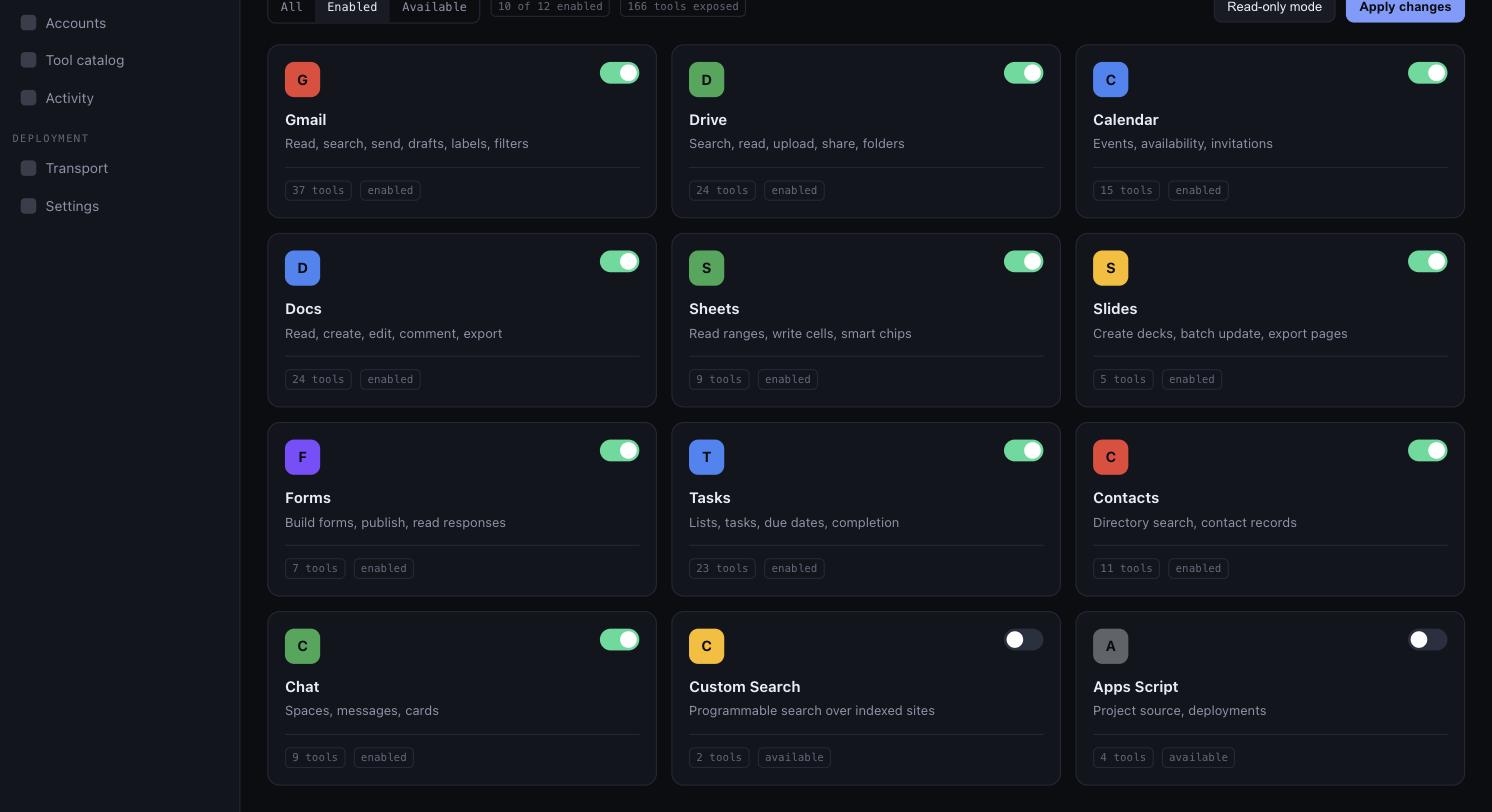Click the "166 tools exposed" badge
Image resolution: width=1492 pixels, height=812 pixels.
pyautogui.click(x=683, y=7)
